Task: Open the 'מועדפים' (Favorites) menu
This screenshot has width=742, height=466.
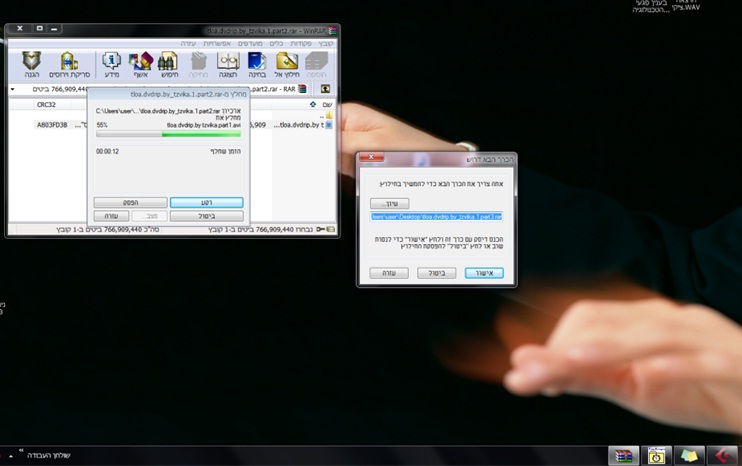Action: [250, 44]
